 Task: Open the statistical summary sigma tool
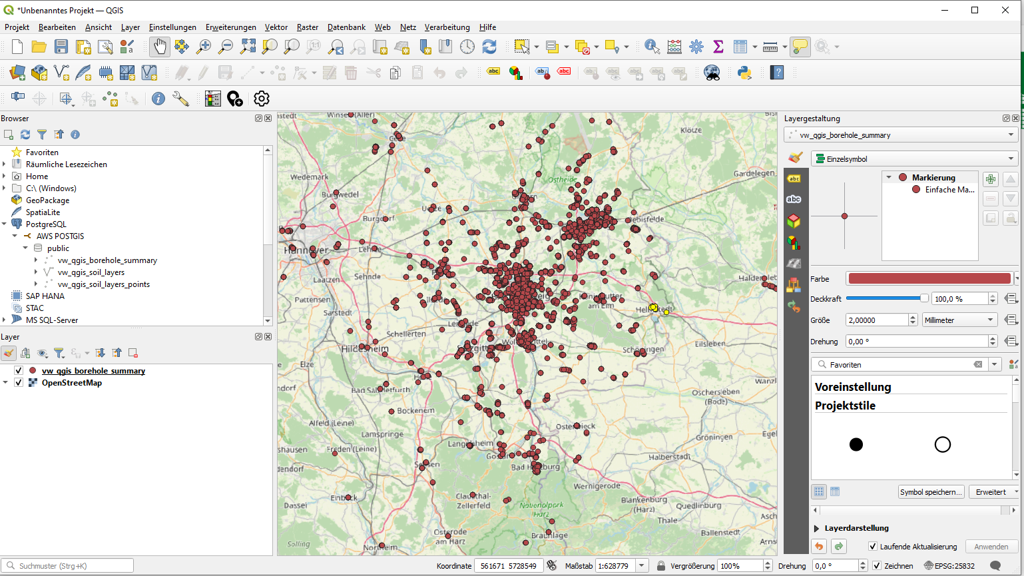pyautogui.click(x=718, y=47)
